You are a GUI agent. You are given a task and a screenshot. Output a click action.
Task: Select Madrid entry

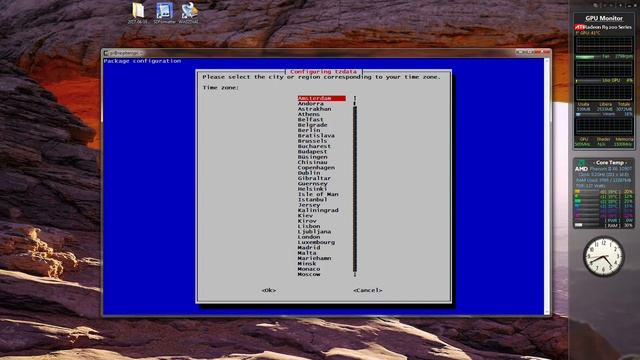pos(309,247)
